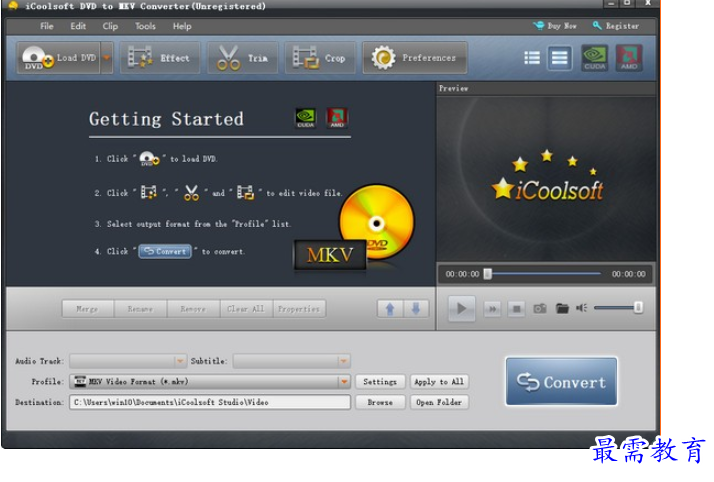The width and height of the screenshot is (714, 482).
Task: Open the Profile format dropdown
Action: [209, 381]
